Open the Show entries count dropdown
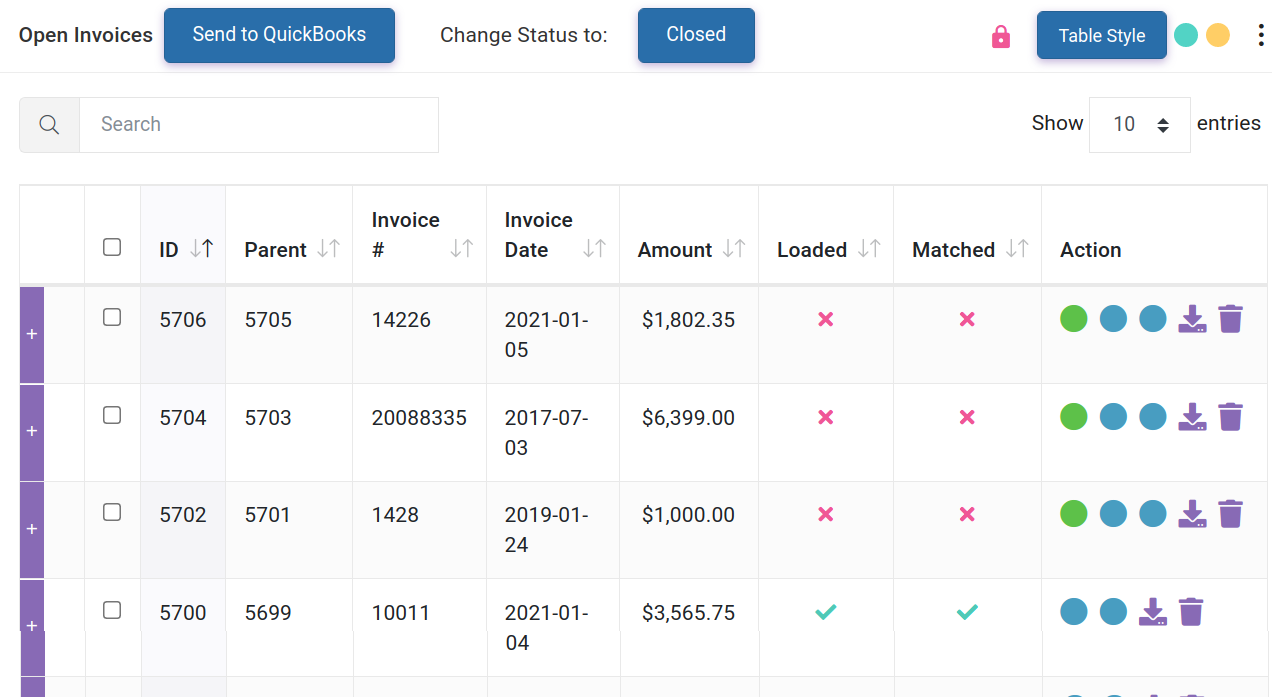 tap(1140, 125)
